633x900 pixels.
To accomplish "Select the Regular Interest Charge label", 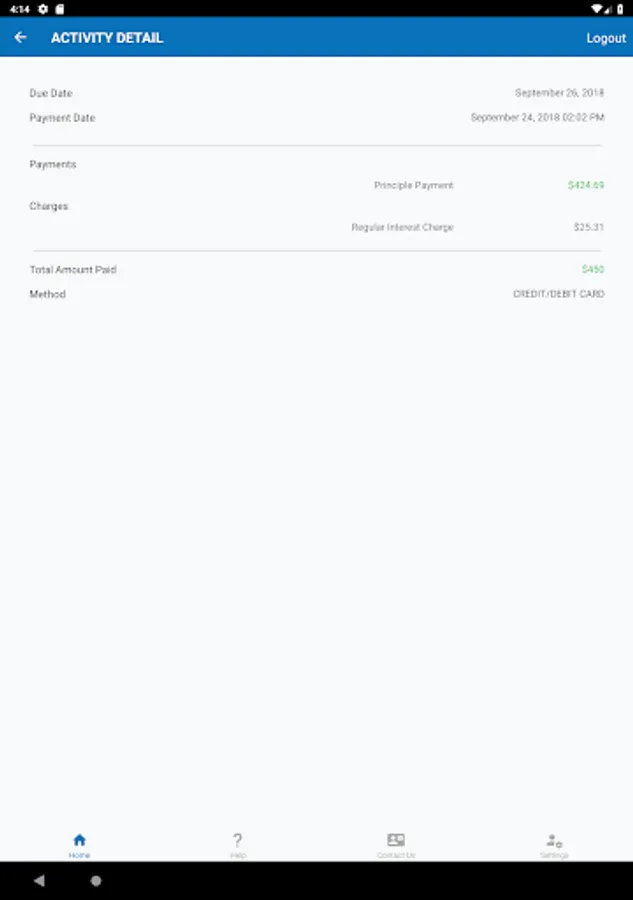I will pos(402,227).
